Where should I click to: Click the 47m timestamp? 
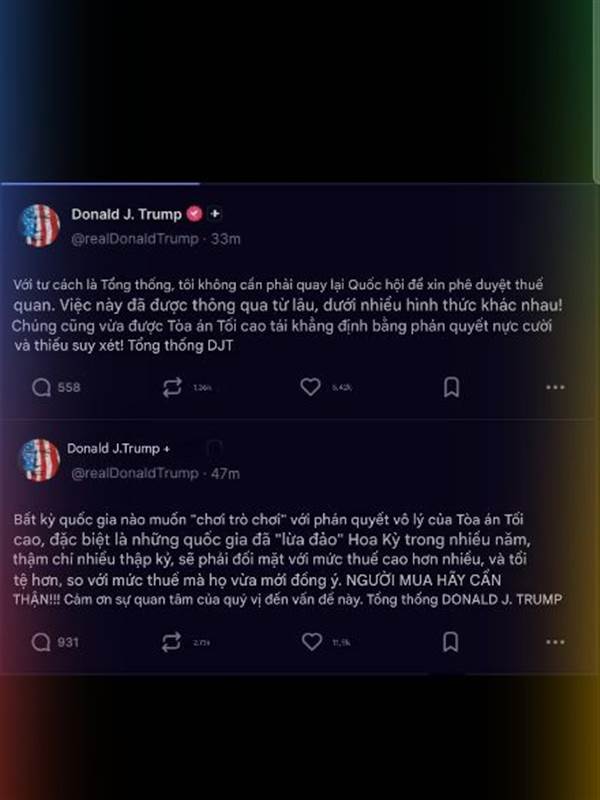coord(225,473)
